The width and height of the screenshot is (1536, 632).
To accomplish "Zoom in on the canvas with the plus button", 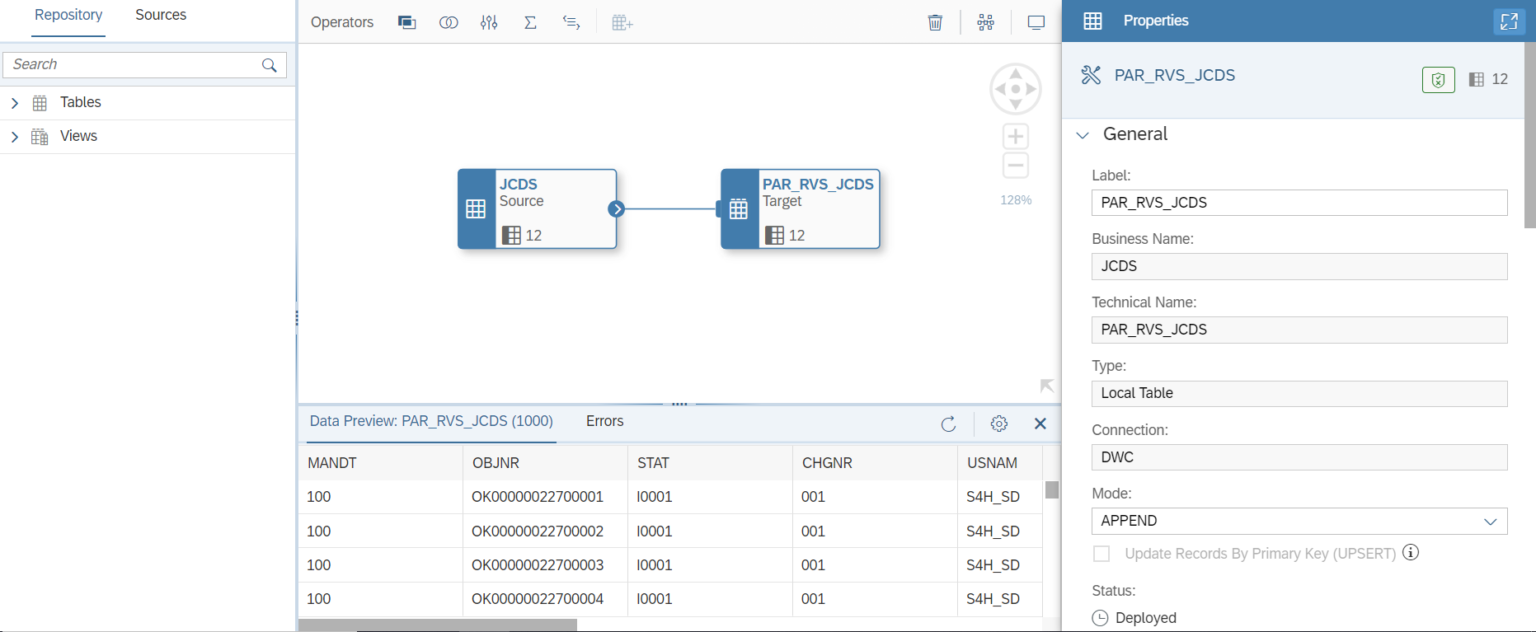I will click(1014, 136).
